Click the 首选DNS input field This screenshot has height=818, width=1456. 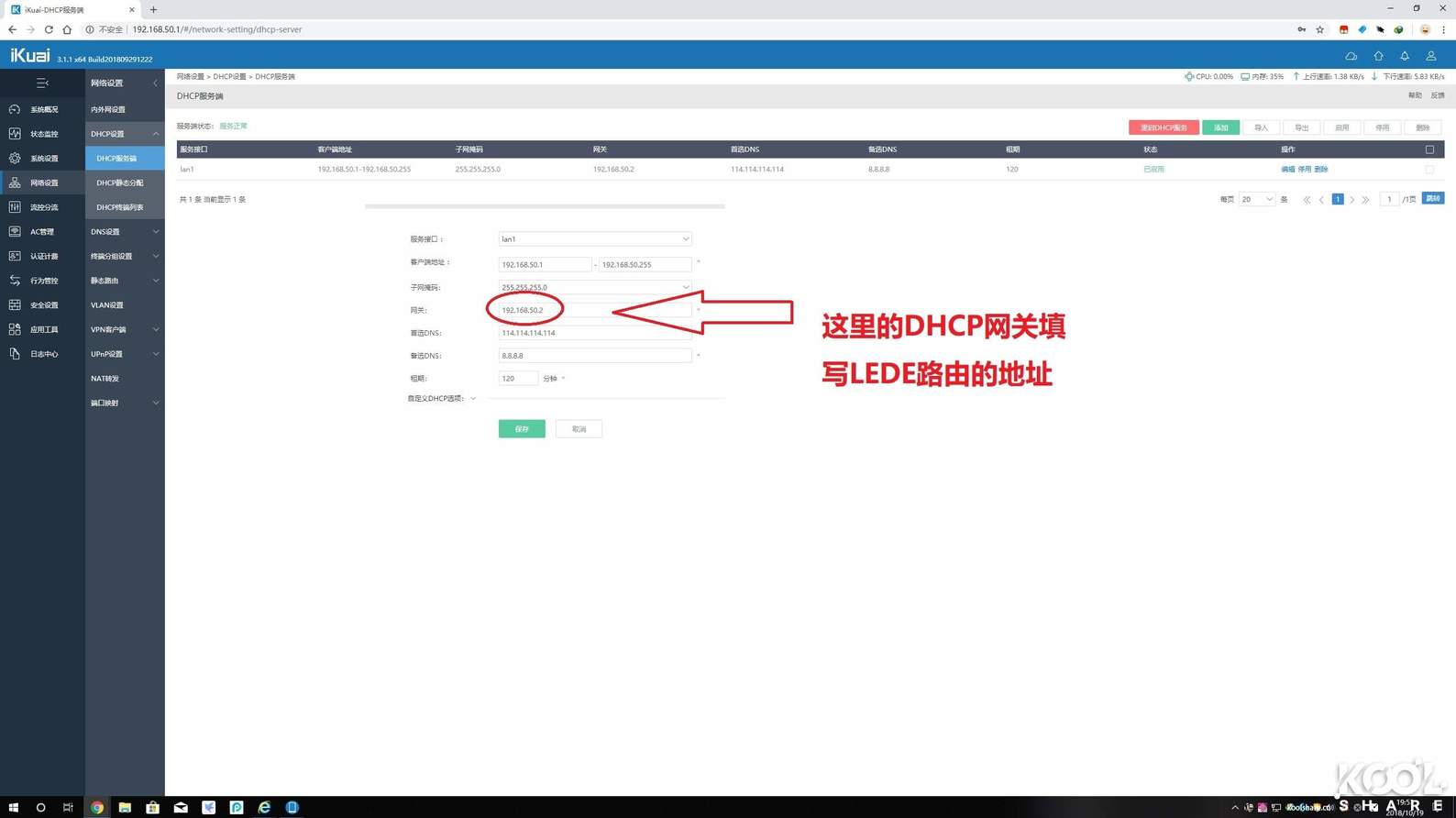pyautogui.click(x=595, y=333)
